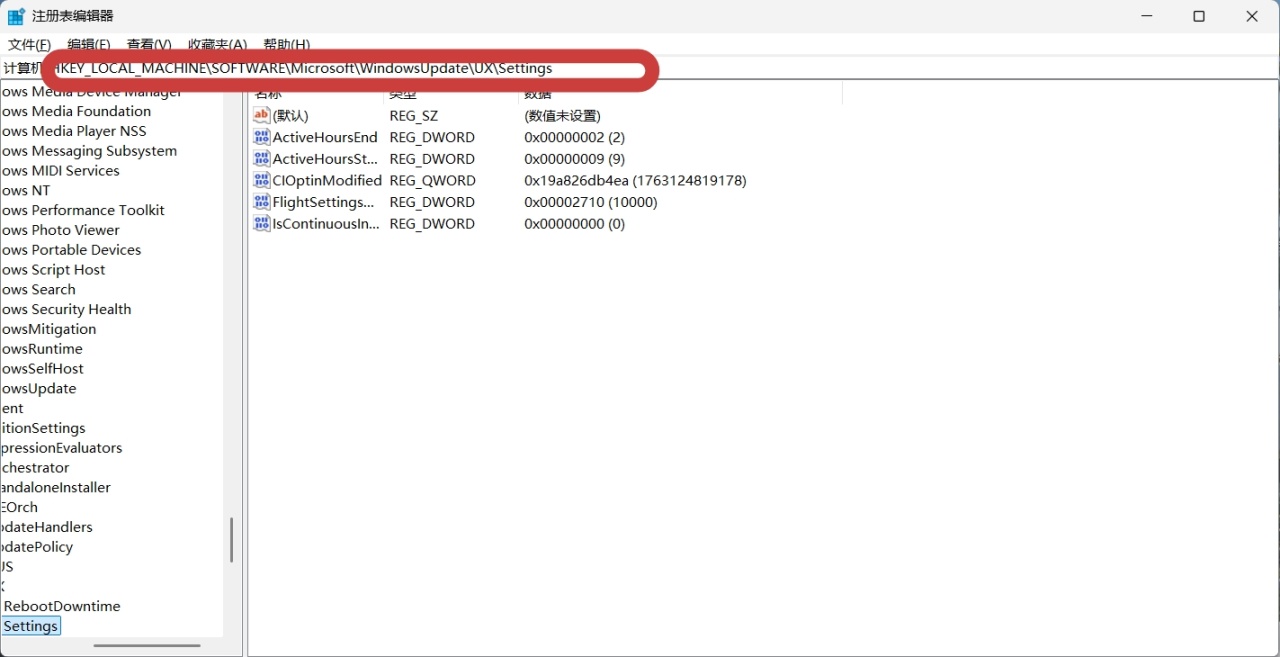Open the 帮助(H) menu
The image size is (1280, 657).
click(286, 45)
